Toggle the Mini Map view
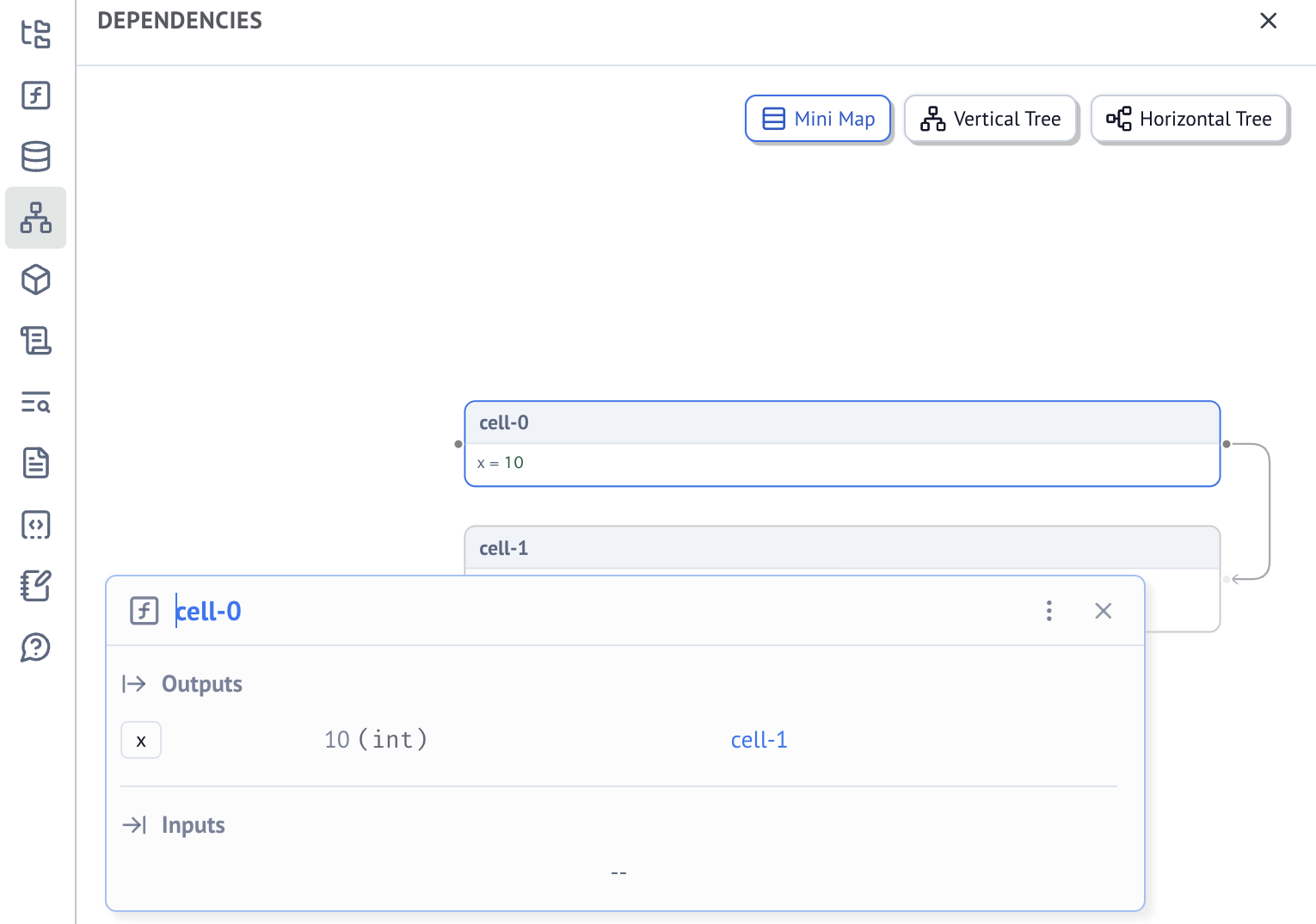This screenshot has height=924, width=1316. pyautogui.click(x=817, y=119)
